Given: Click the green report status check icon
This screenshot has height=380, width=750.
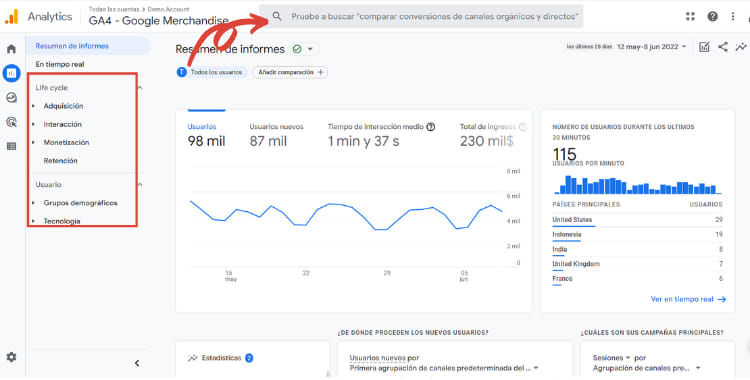Looking at the screenshot, I should click(297, 49).
